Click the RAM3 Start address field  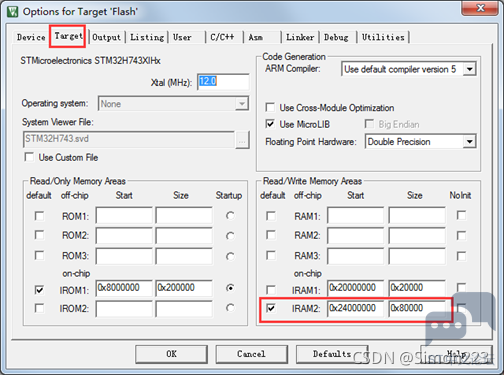pos(355,256)
